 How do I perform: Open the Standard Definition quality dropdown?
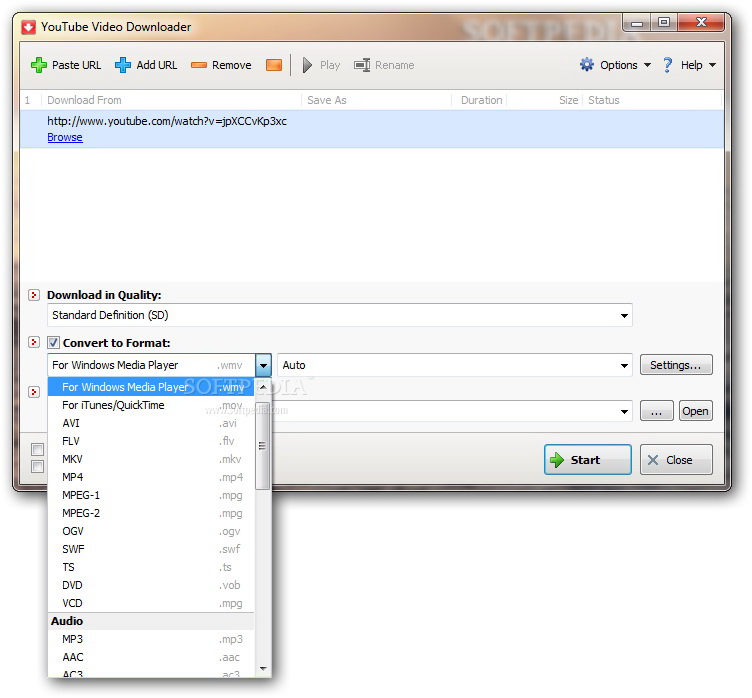(x=624, y=316)
